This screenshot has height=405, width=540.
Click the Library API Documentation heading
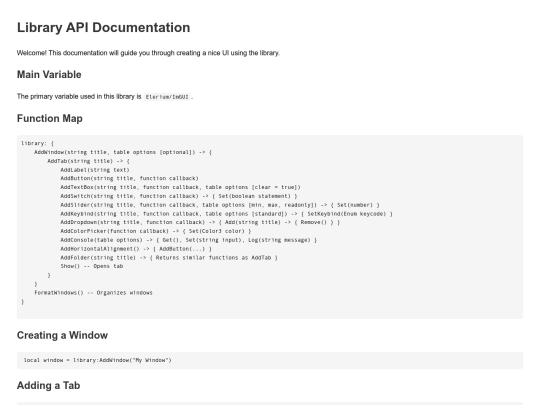point(103,28)
